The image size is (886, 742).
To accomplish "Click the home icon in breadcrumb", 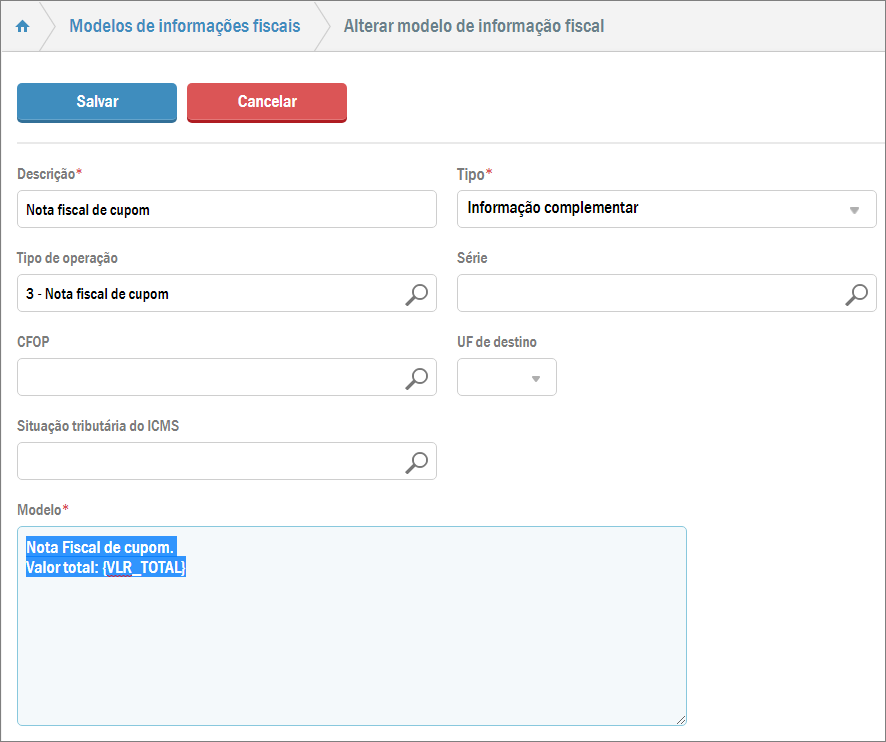I will tap(23, 26).
